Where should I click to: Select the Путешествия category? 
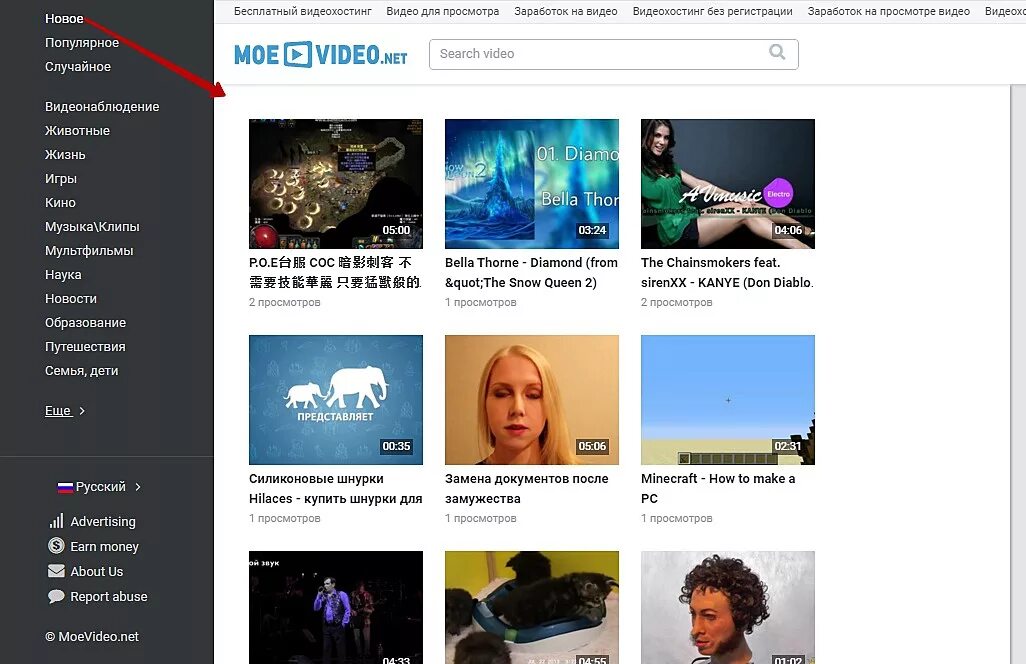click(x=85, y=347)
